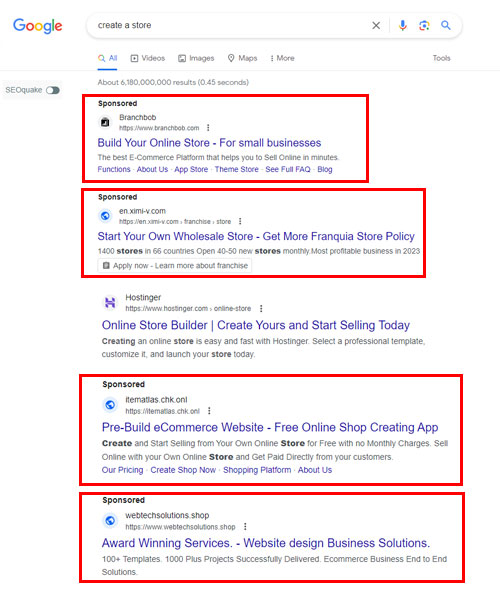Click the itematlas.chk.onl globe favicon

click(x=110, y=405)
